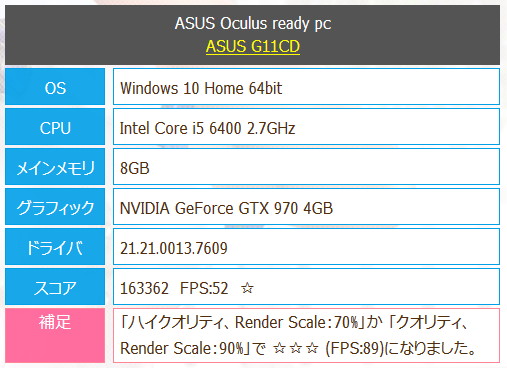Viewport: 507px width, 368px height.
Task: Click the FPS:52 text
Action: coord(204,288)
